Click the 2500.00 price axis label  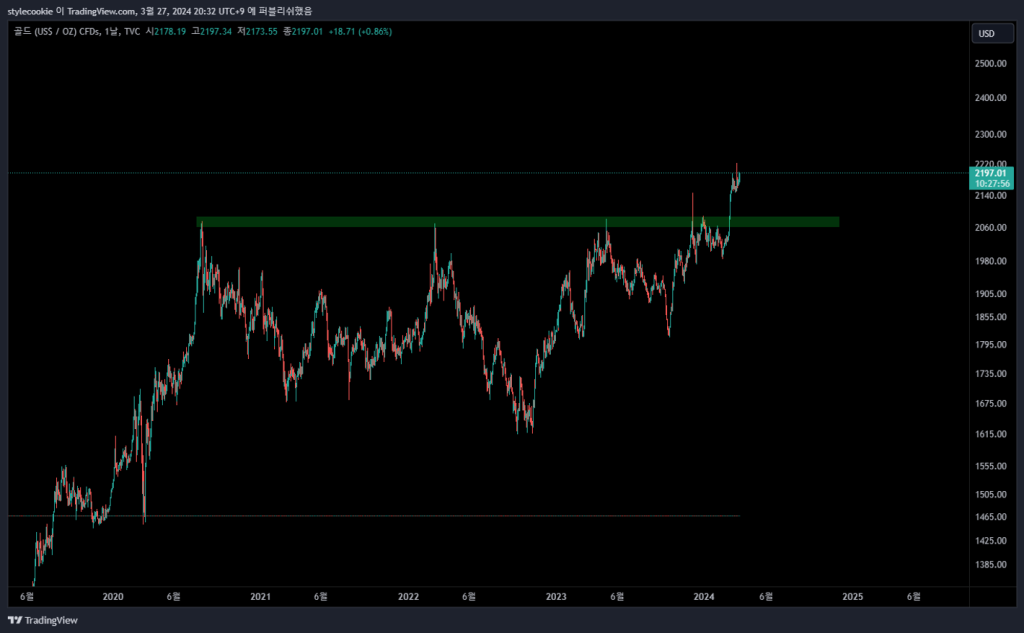coord(991,64)
